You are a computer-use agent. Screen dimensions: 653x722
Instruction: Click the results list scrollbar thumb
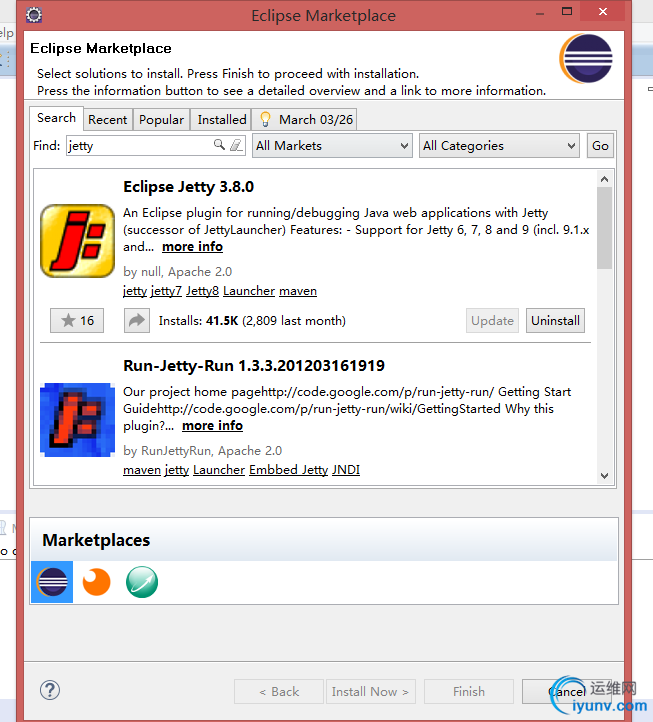point(605,228)
